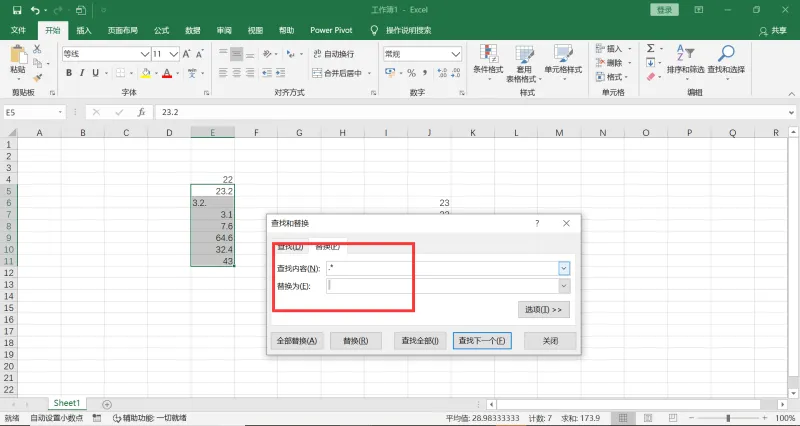Click the Increase Font Size icon
800x426 pixels.
pos(186,54)
